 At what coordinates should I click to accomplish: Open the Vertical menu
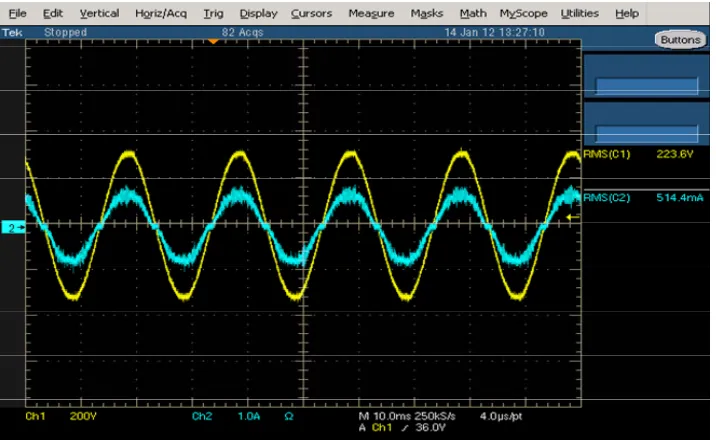tap(99, 14)
